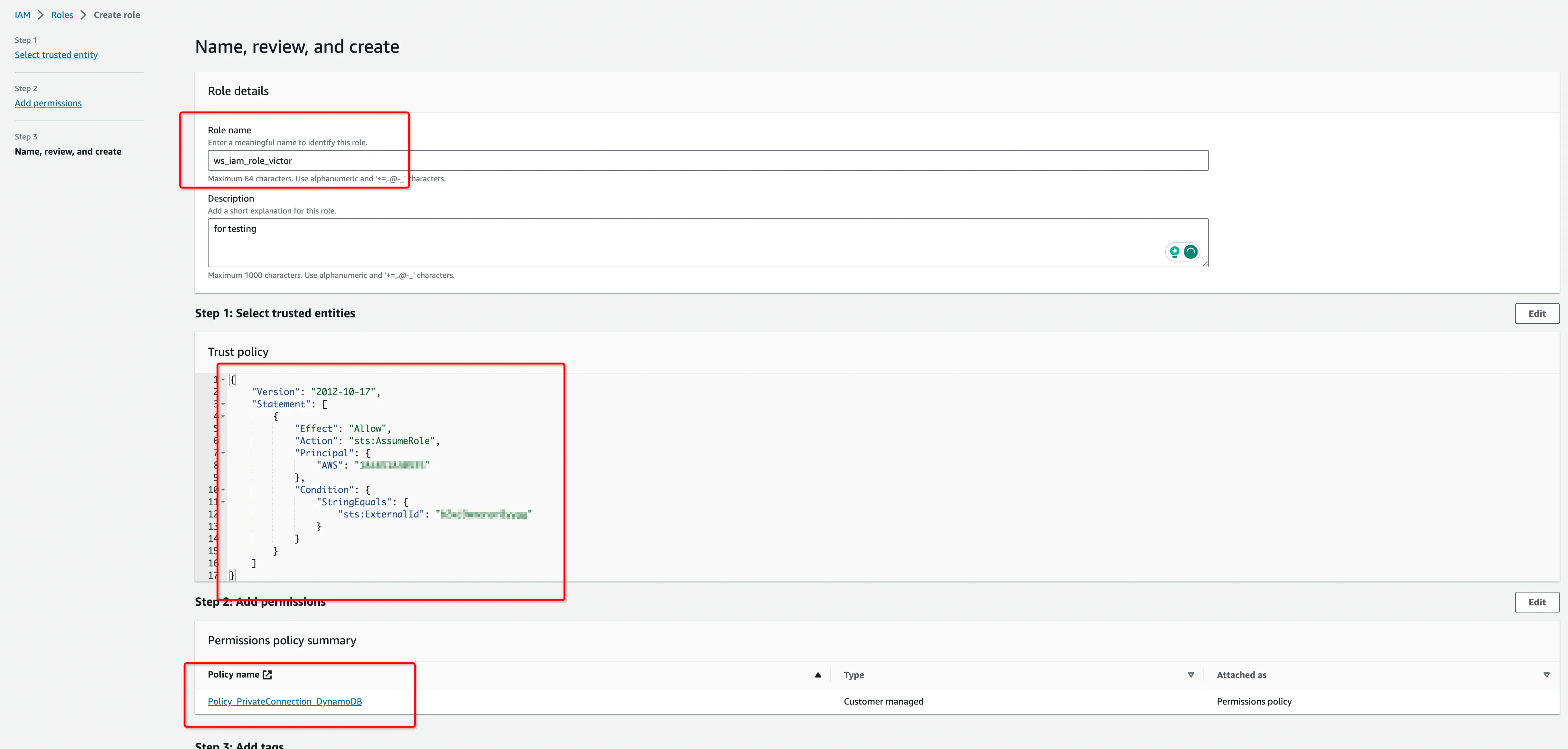This screenshot has width=1568, height=749.
Task: Edit the Step 1 trusted entities section
Action: click(x=1536, y=314)
